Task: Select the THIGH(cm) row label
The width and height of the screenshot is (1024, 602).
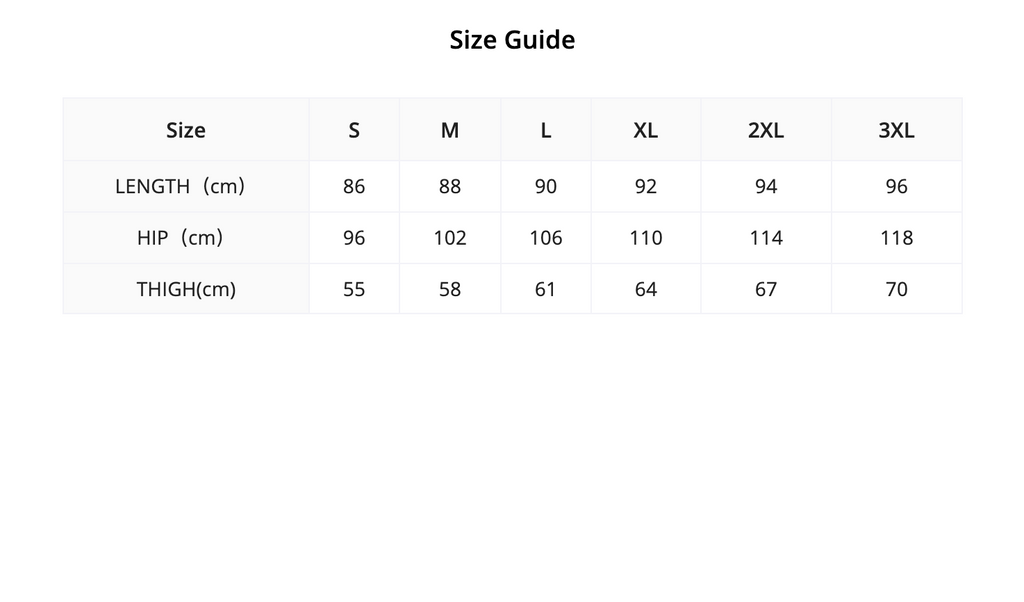Action: (186, 289)
